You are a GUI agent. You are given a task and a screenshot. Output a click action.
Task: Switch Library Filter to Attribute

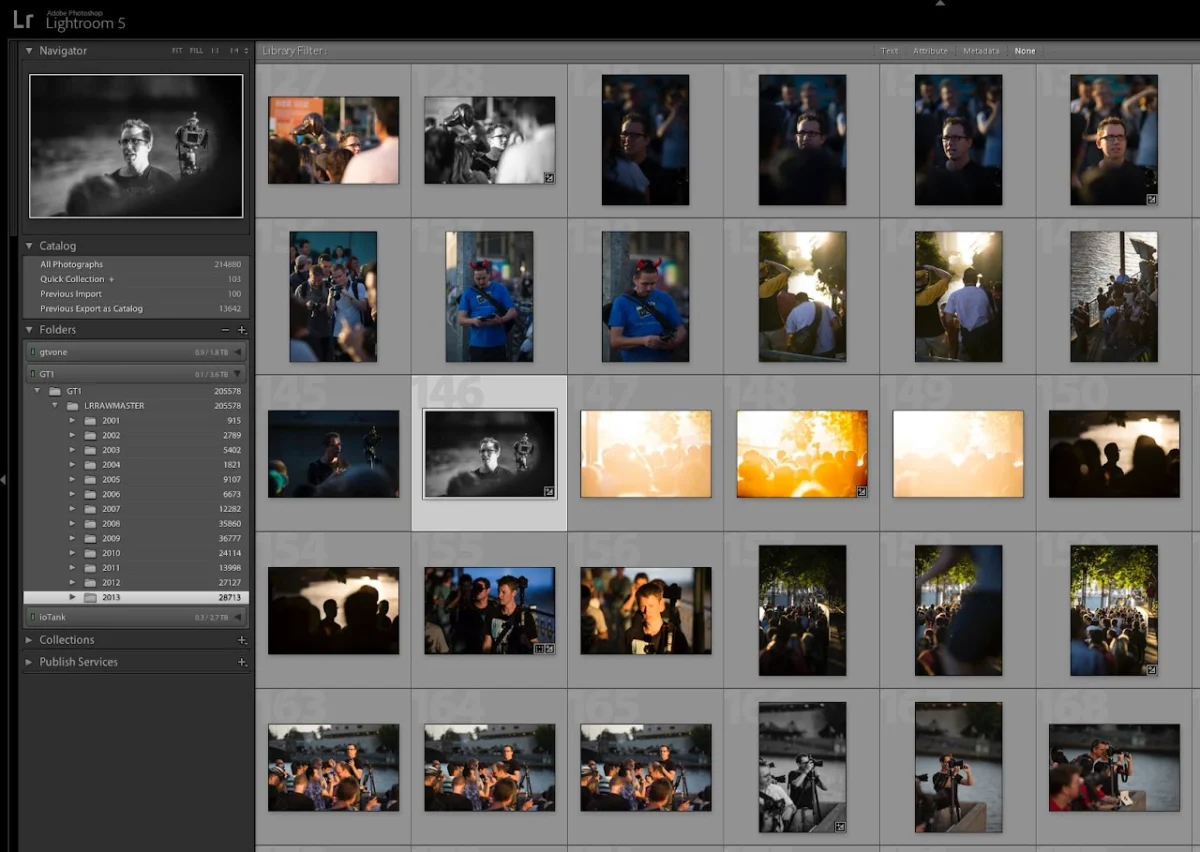930,50
